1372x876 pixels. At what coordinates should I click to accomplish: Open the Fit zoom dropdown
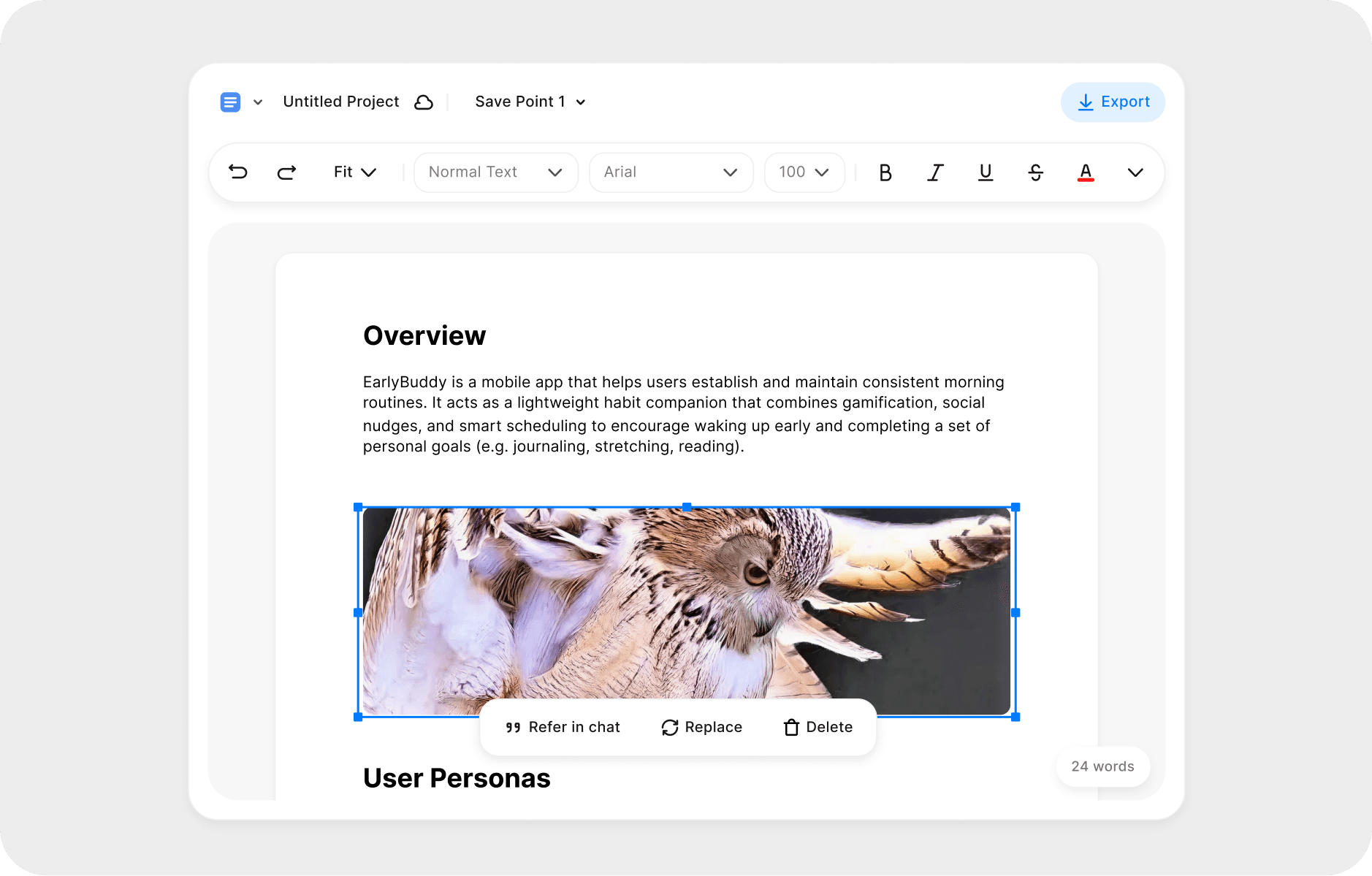(354, 172)
